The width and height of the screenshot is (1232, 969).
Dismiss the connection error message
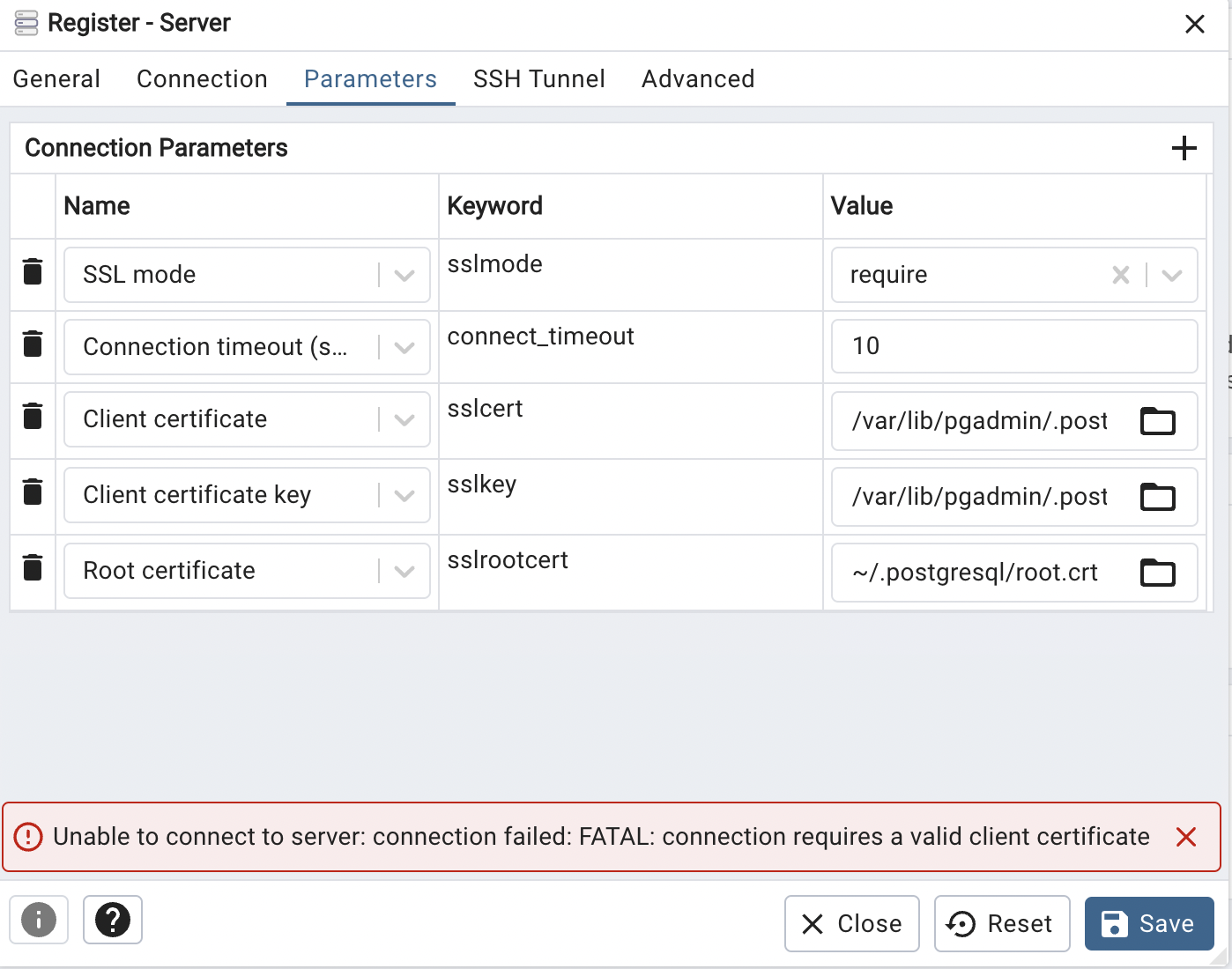point(1185,837)
